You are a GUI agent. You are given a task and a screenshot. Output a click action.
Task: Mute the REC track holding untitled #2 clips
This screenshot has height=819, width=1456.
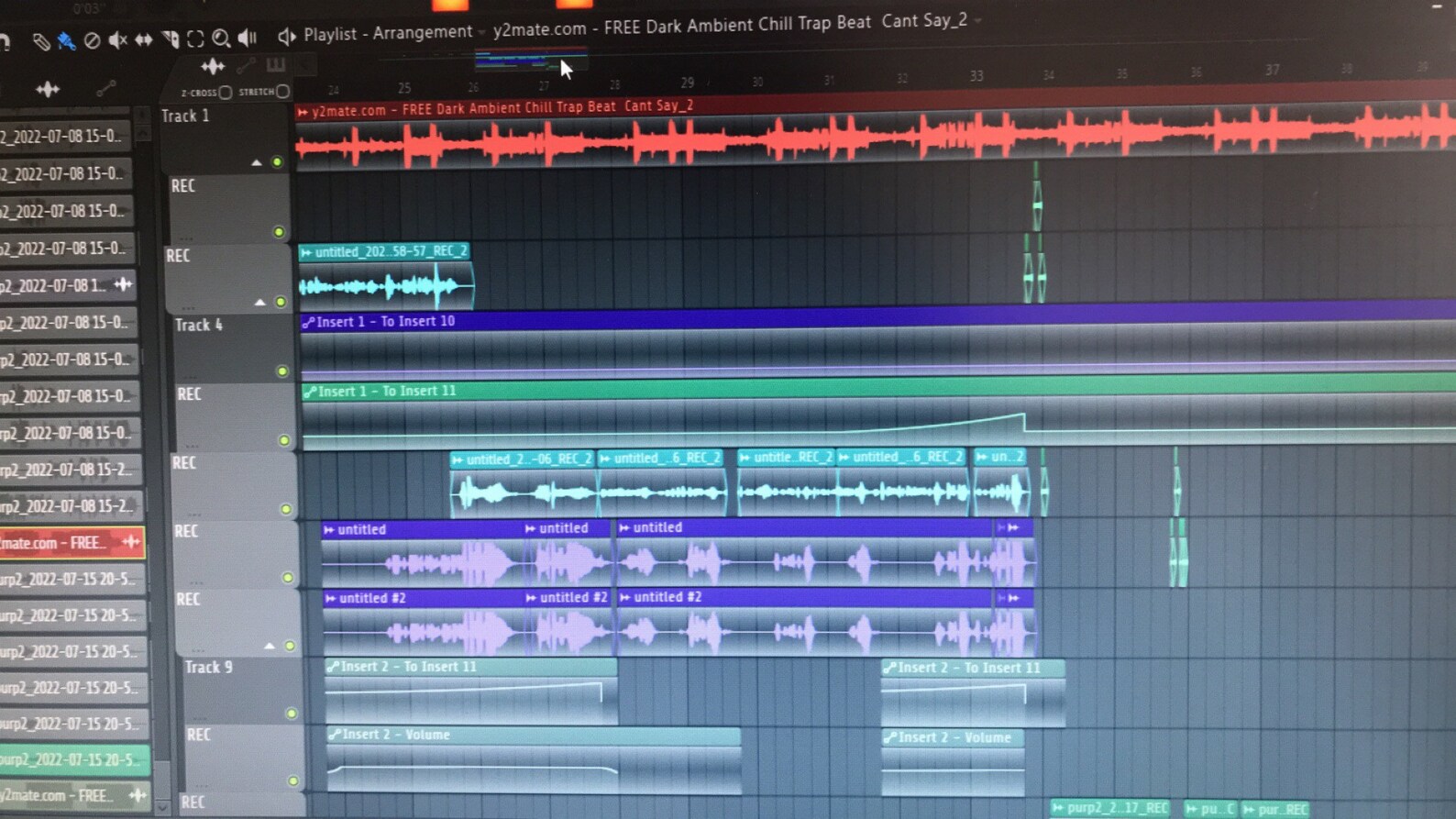290,646
